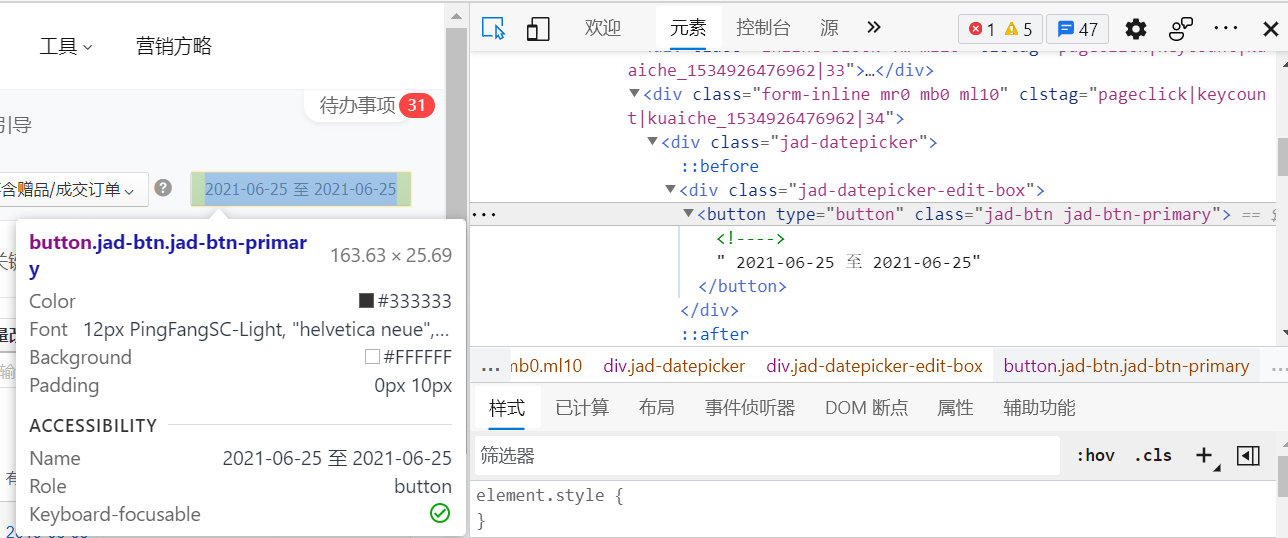Click breadcrumb div.jad-datepicker-edit-box
Viewport: 1288px width, 538px height.
pos(875,366)
